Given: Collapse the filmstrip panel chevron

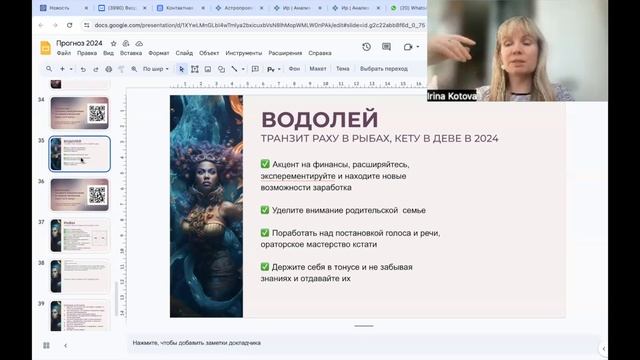Looking at the screenshot, I should [x=65, y=345].
